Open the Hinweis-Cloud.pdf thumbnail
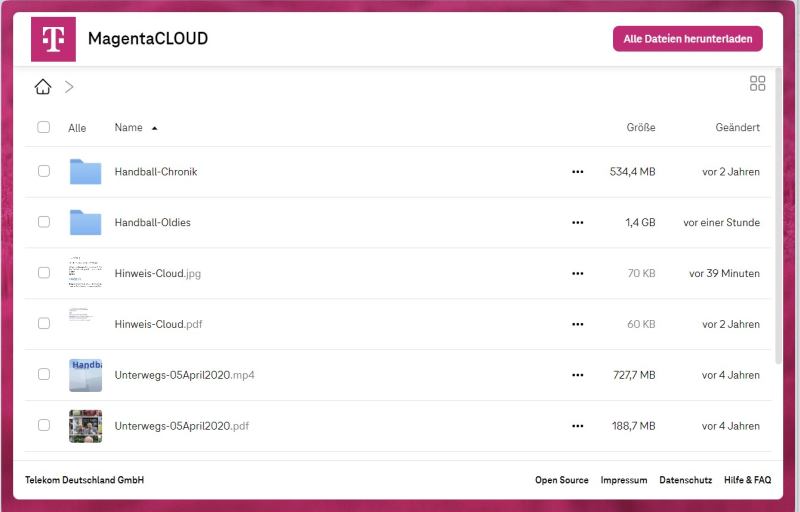Viewport: 800px width, 512px height. point(81,315)
